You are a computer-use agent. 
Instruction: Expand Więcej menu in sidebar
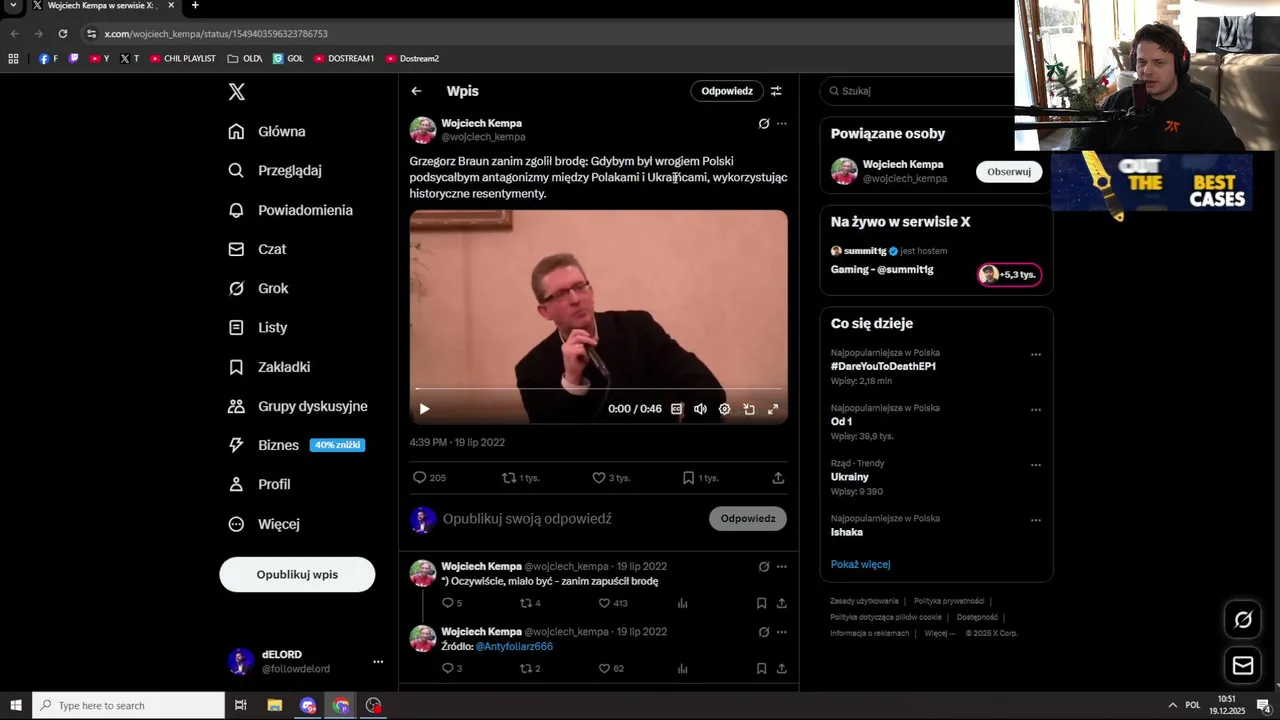tap(264, 524)
